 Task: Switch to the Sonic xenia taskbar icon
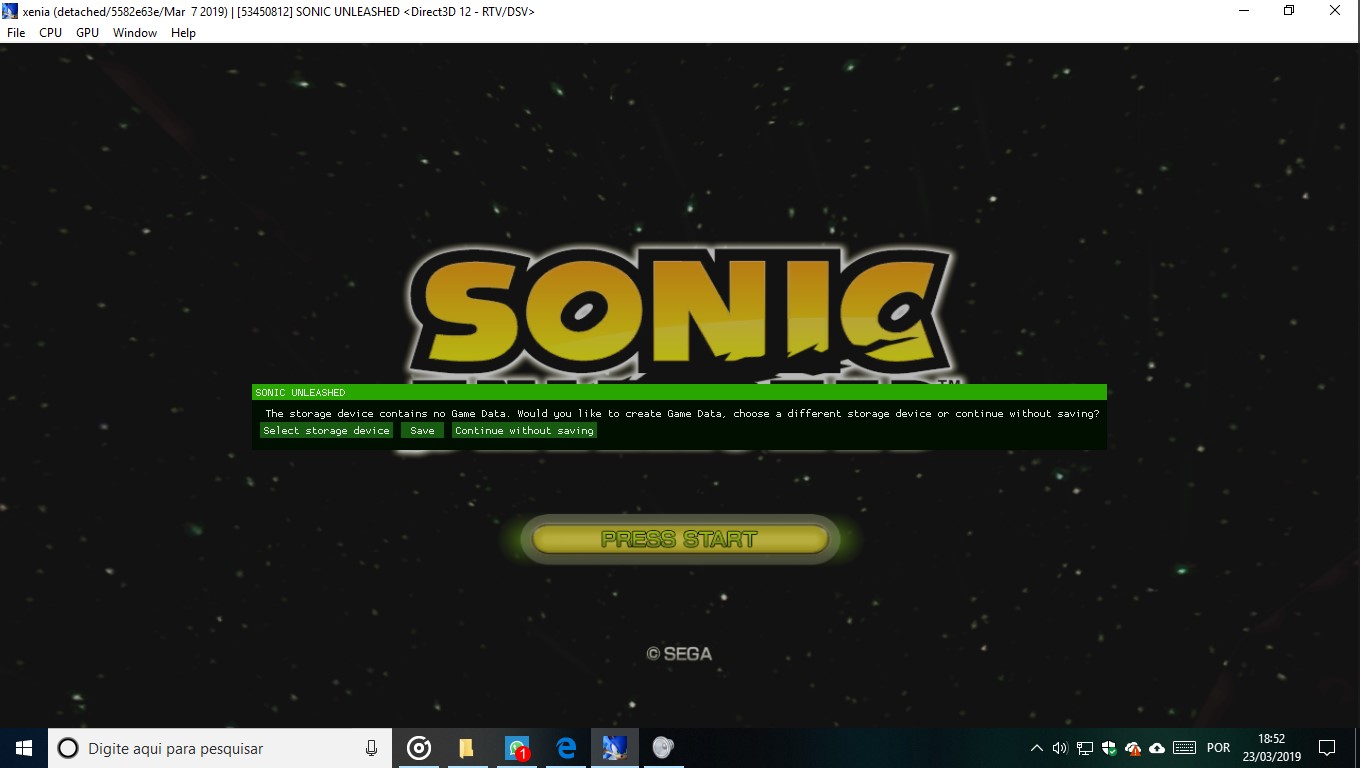pyautogui.click(x=614, y=748)
